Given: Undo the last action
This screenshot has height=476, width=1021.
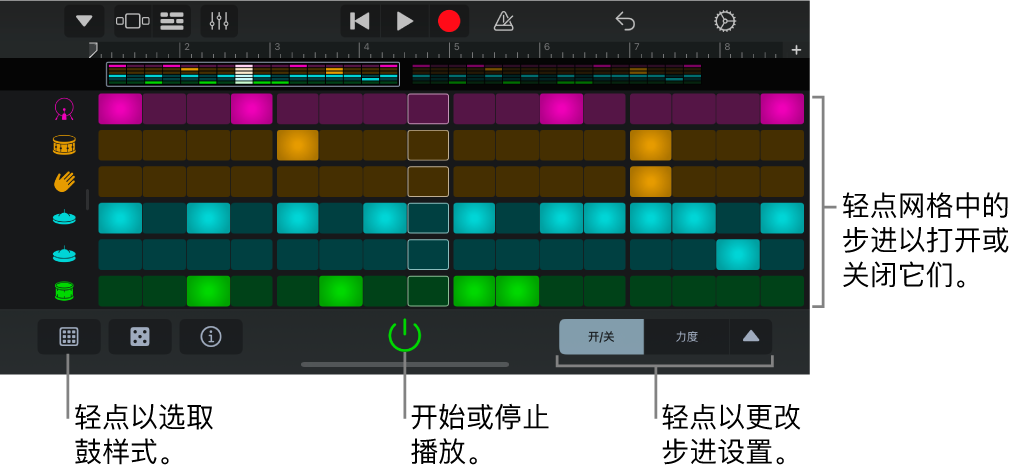Looking at the screenshot, I should click(625, 21).
